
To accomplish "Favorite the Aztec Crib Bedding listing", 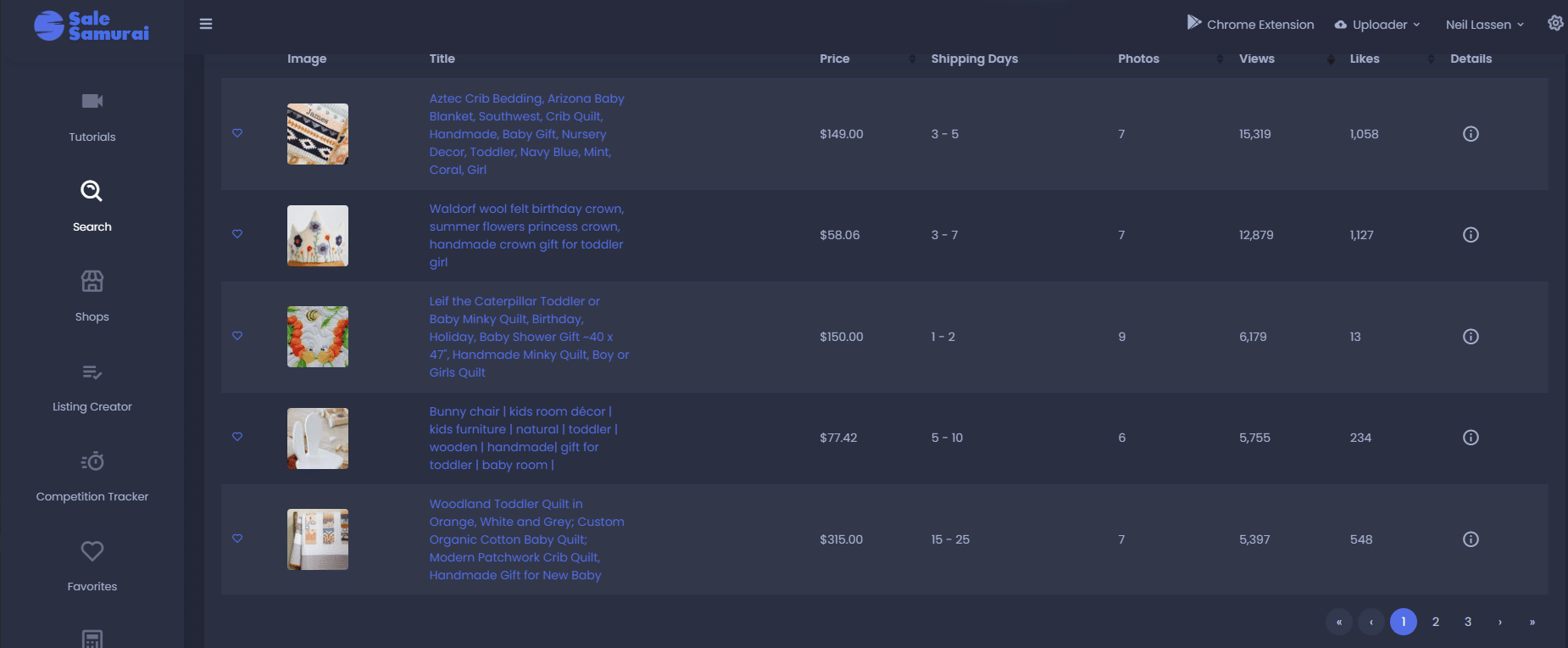I will pyautogui.click(x=237, y=133).
